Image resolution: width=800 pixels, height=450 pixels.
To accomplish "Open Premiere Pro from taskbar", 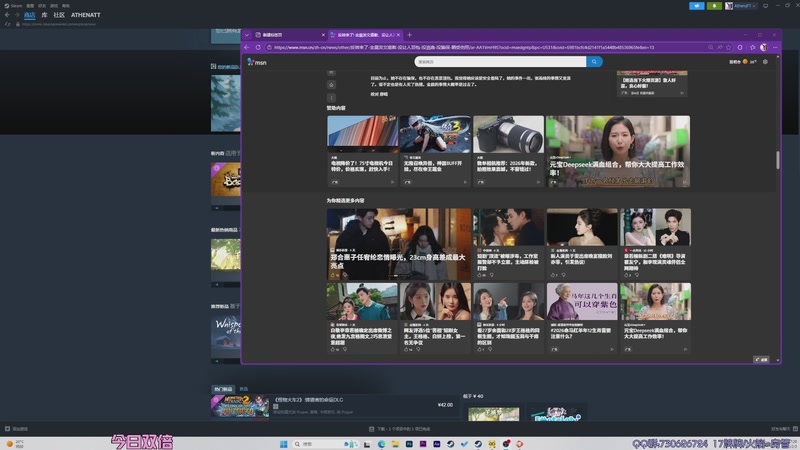I will point(422,444).
